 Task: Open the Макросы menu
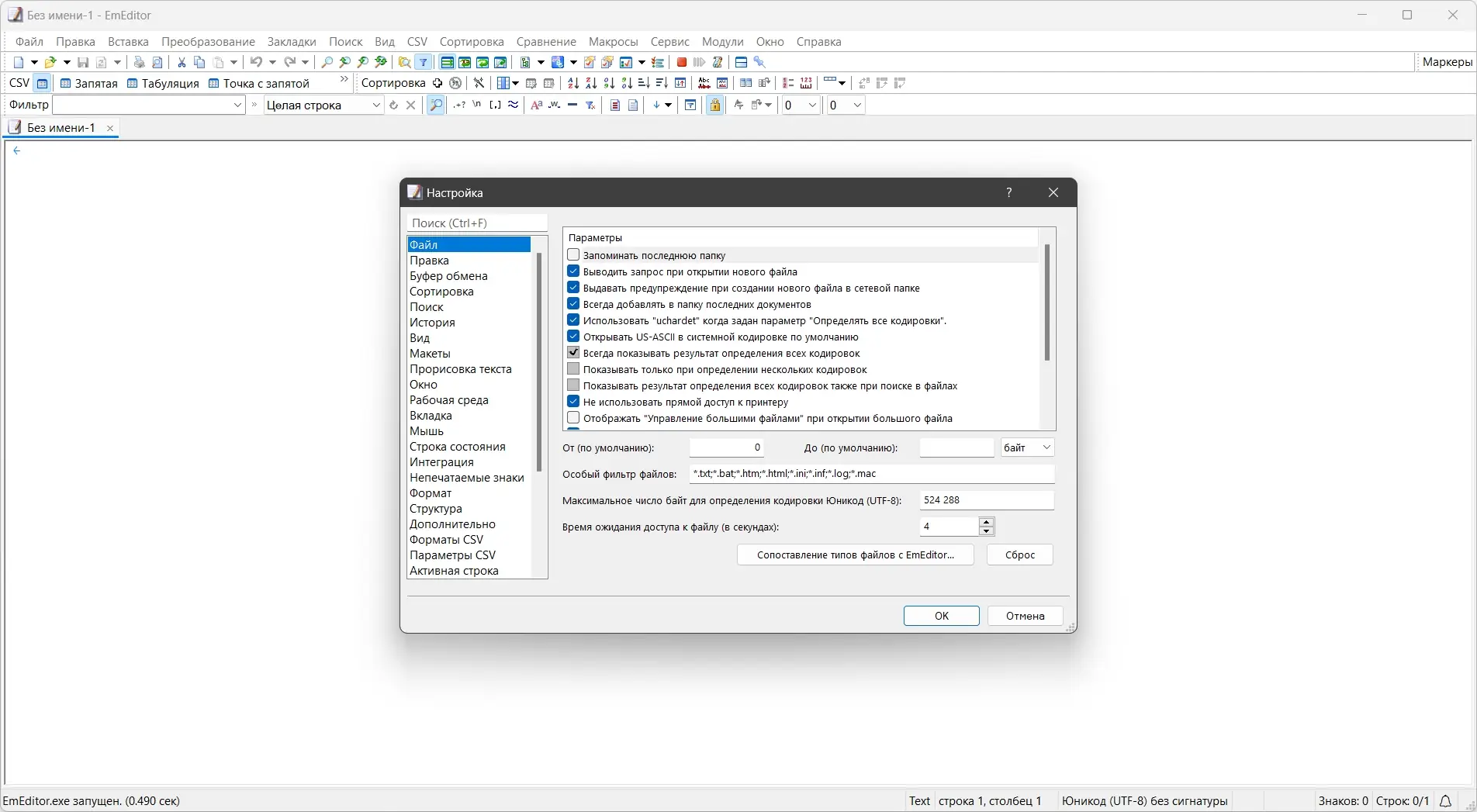[x=613, y=42]
